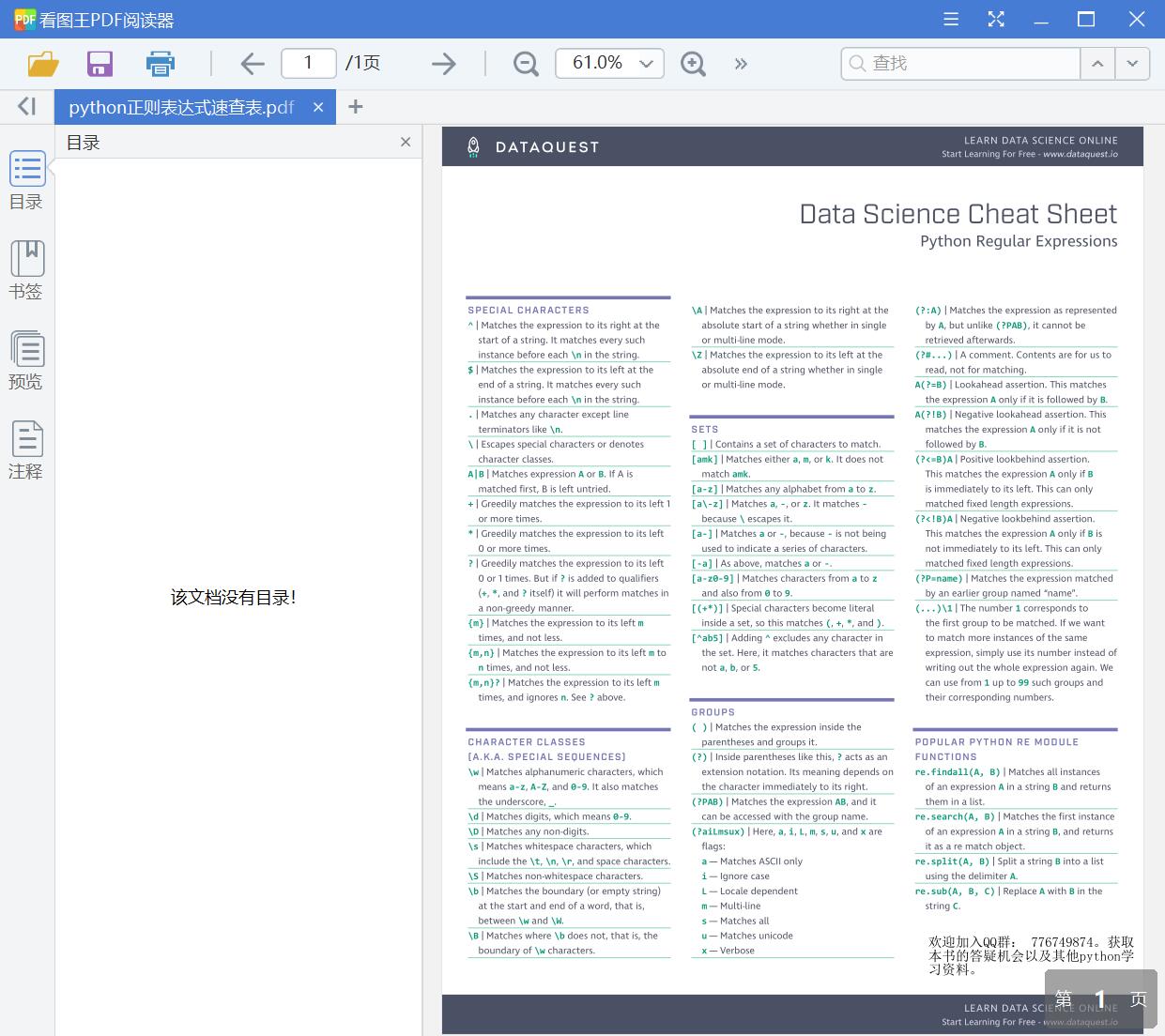Zoom out with the minus magnifier

(526, 64)
